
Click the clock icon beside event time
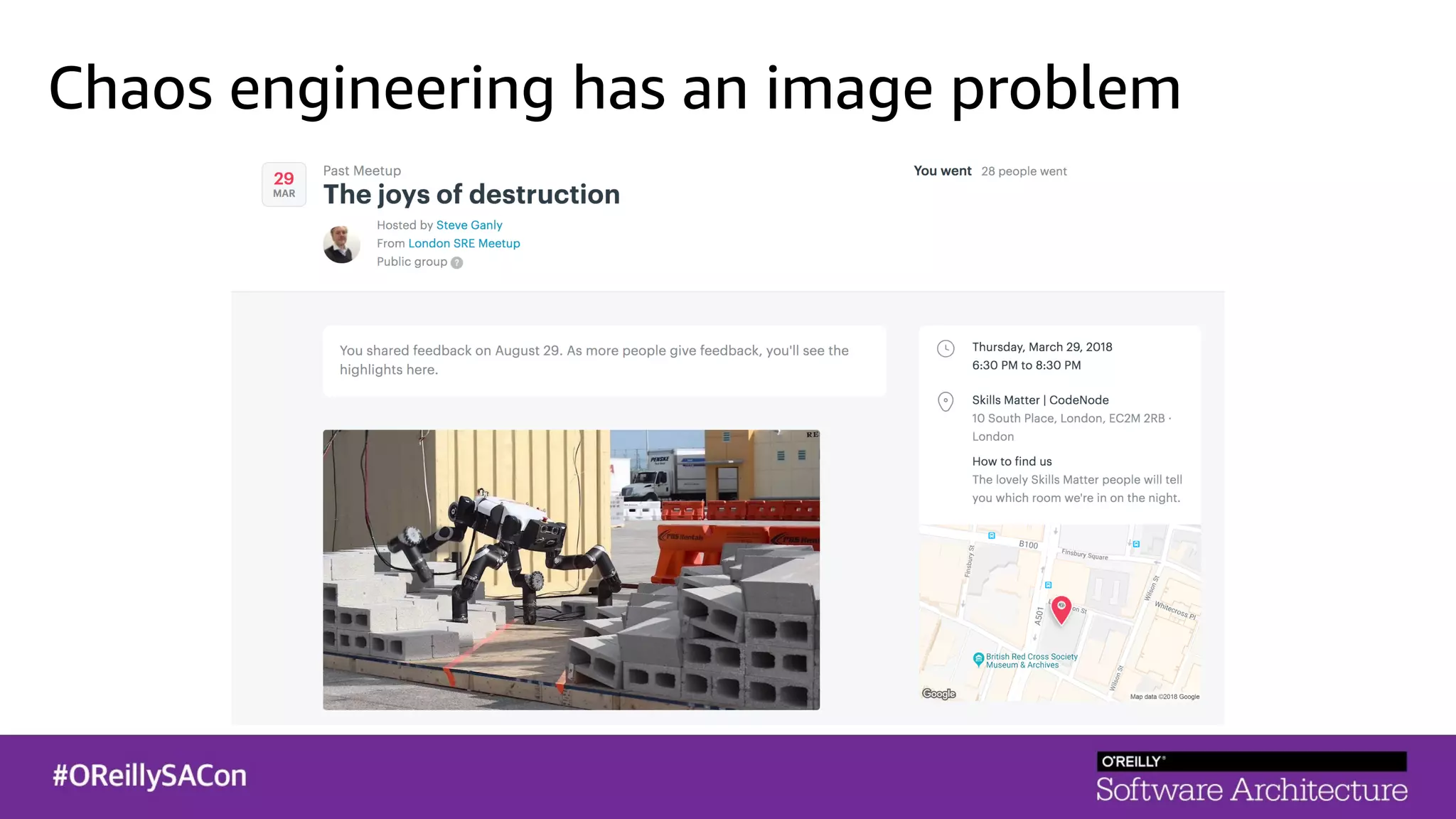tap(946, 348)
